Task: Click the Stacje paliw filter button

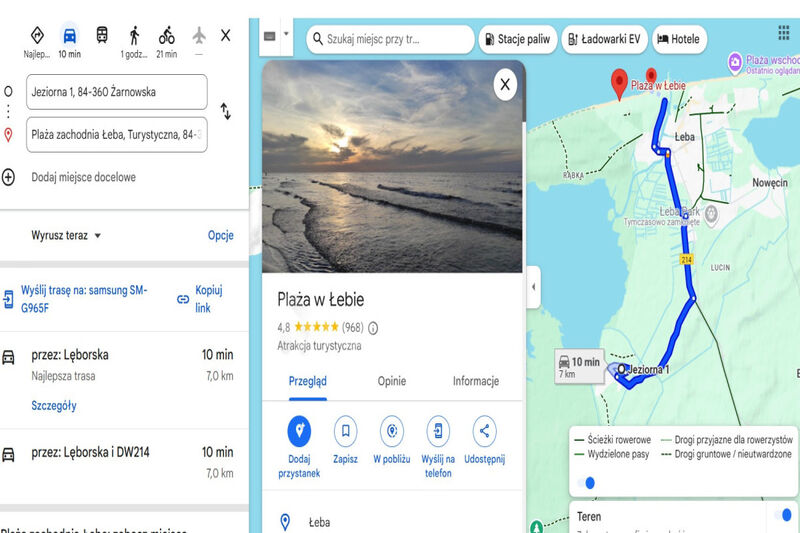Action: pyautogui.click(x=518, y=39)
